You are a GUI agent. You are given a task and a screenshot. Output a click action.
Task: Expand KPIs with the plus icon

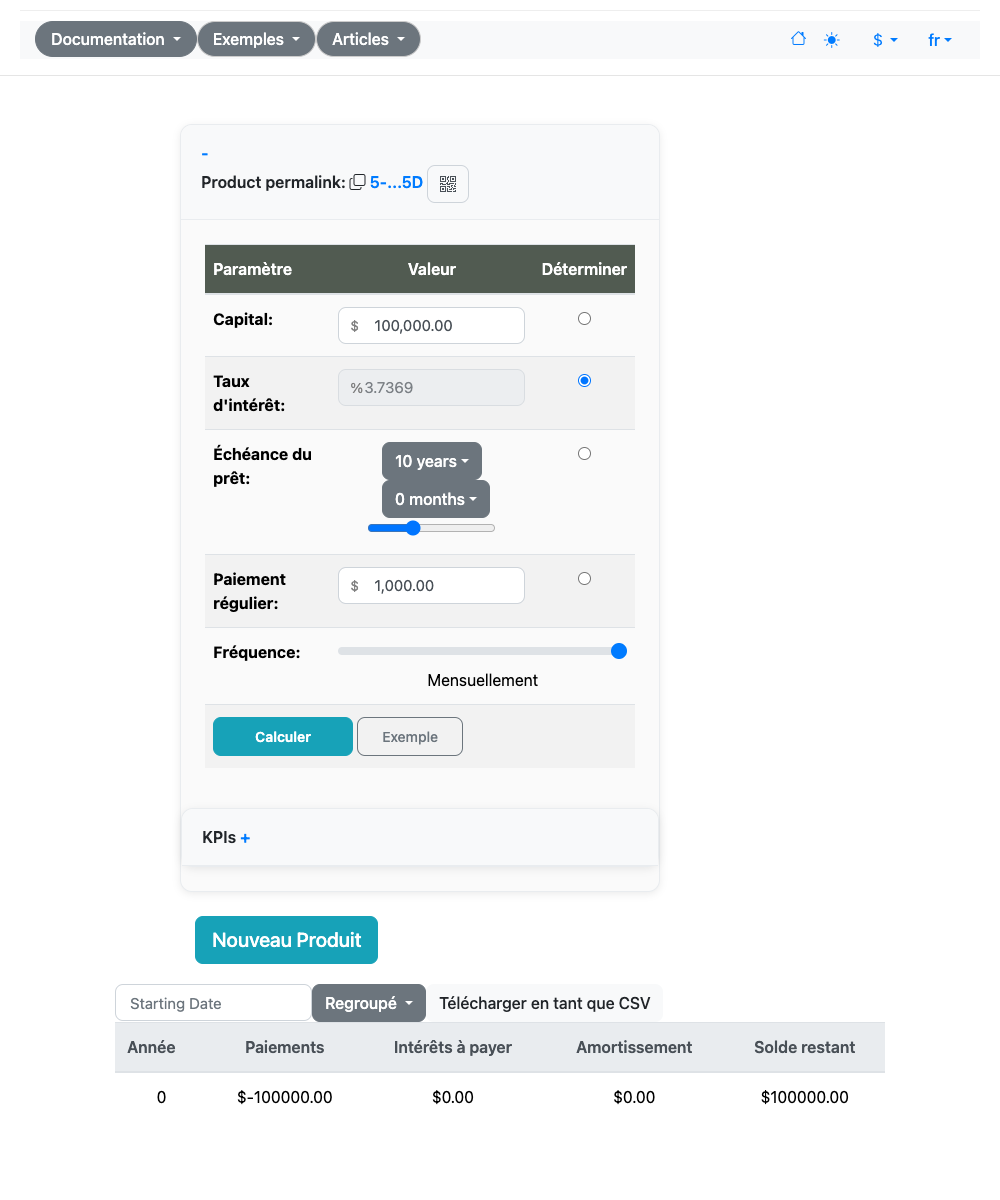(245, 838)
